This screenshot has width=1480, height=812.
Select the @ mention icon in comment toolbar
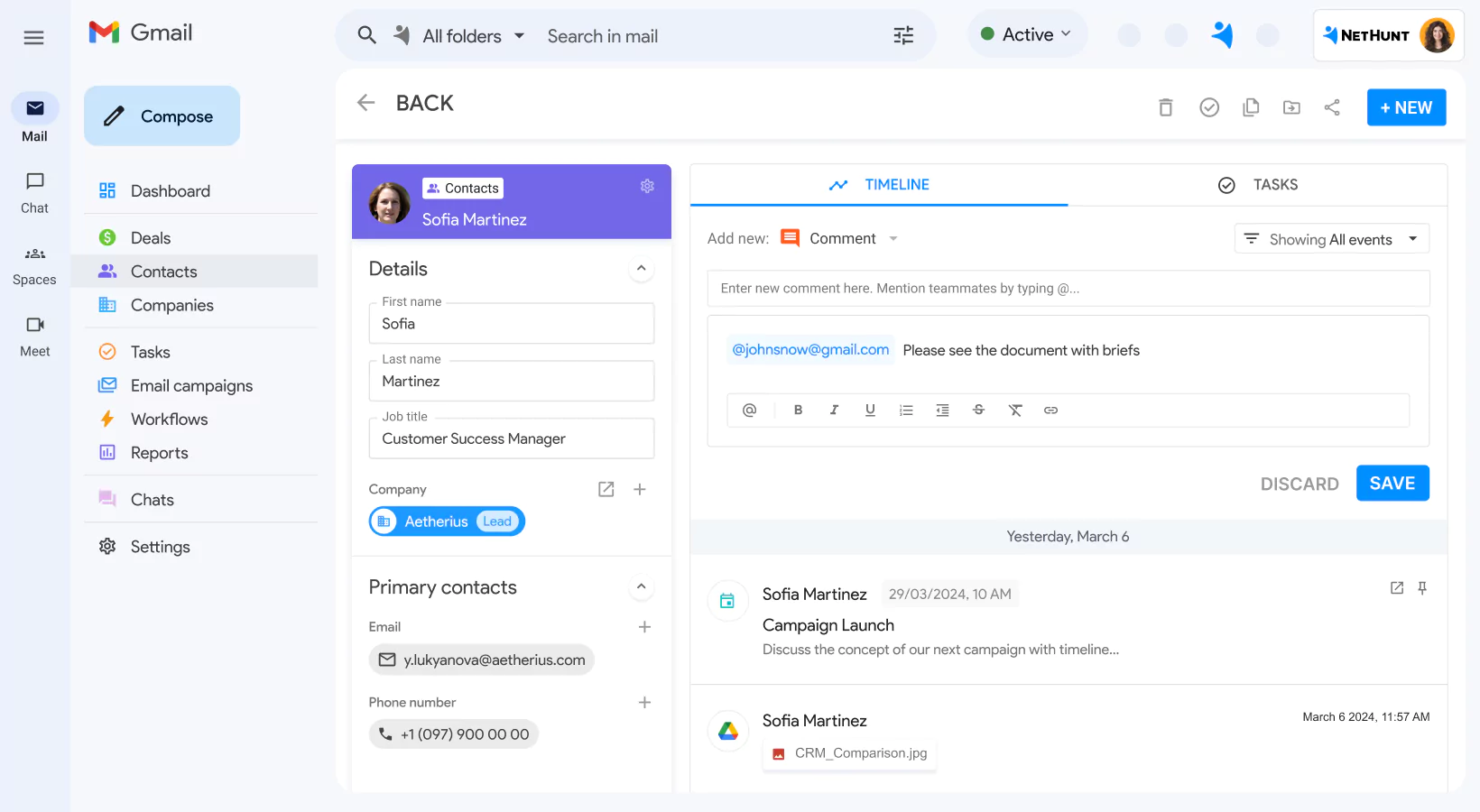(x=750, y=410)
